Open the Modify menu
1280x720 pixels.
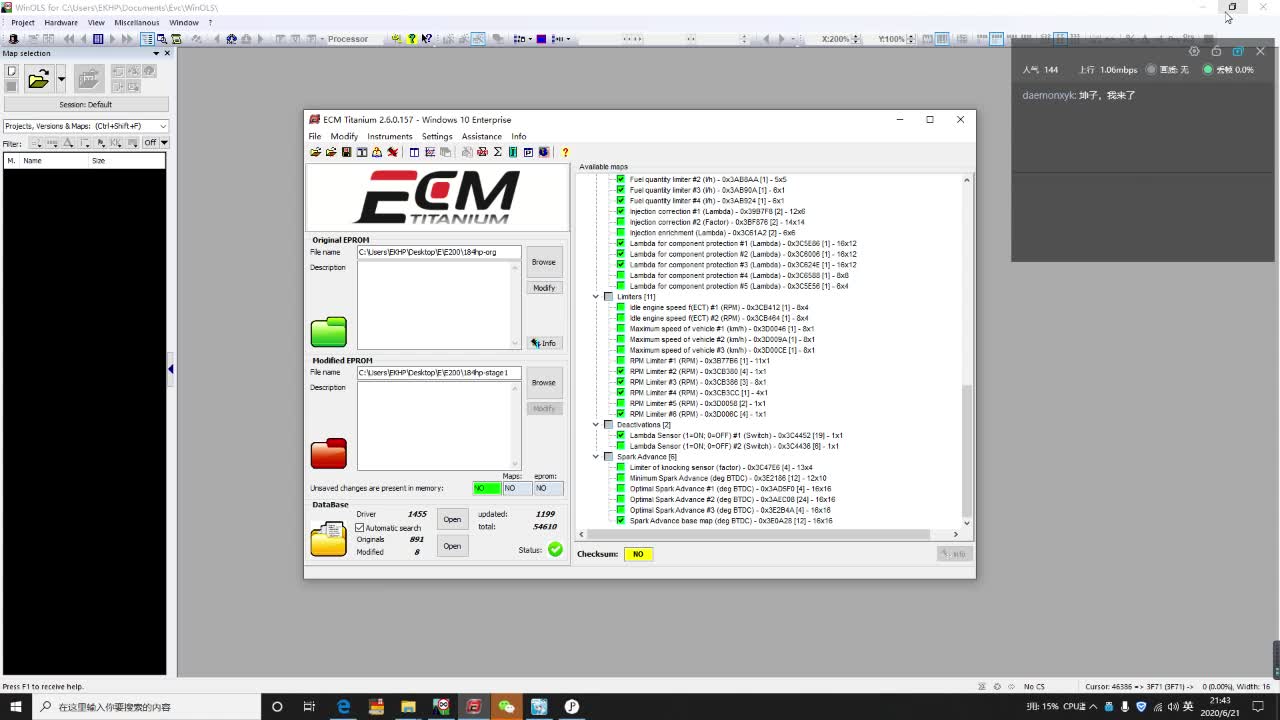point(344,136)
